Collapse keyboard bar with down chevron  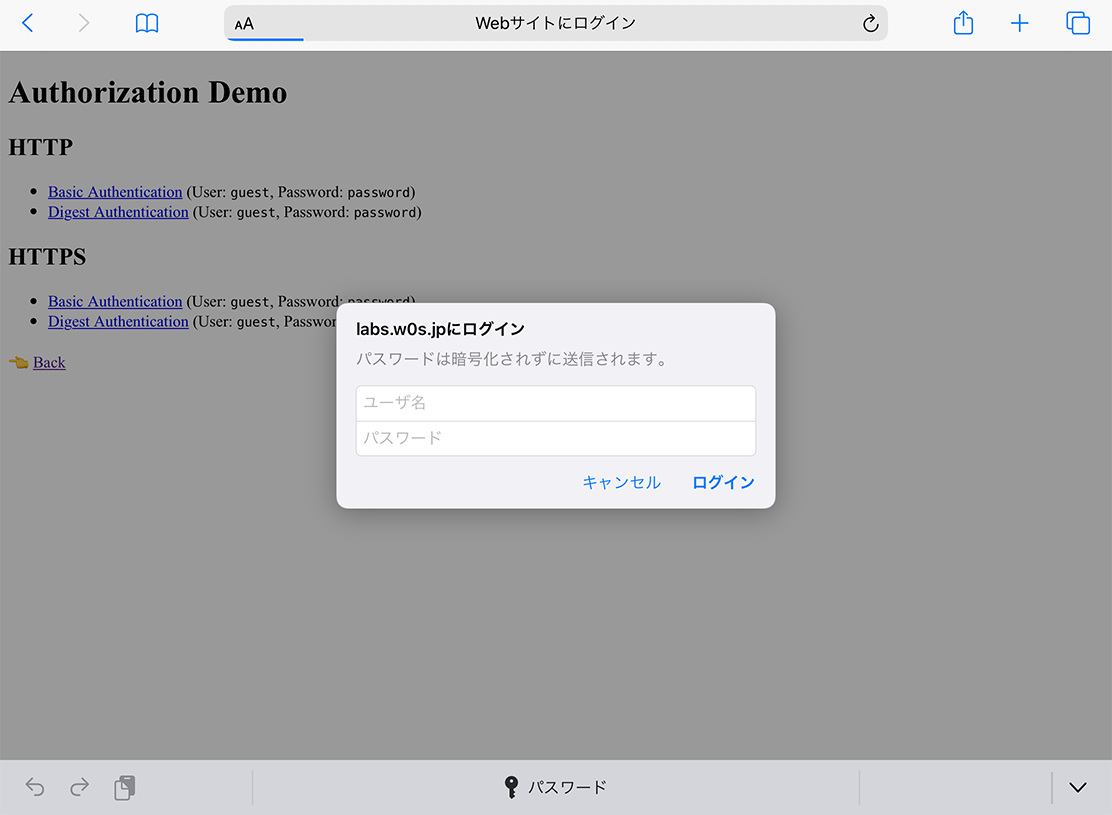point(1077,787)
